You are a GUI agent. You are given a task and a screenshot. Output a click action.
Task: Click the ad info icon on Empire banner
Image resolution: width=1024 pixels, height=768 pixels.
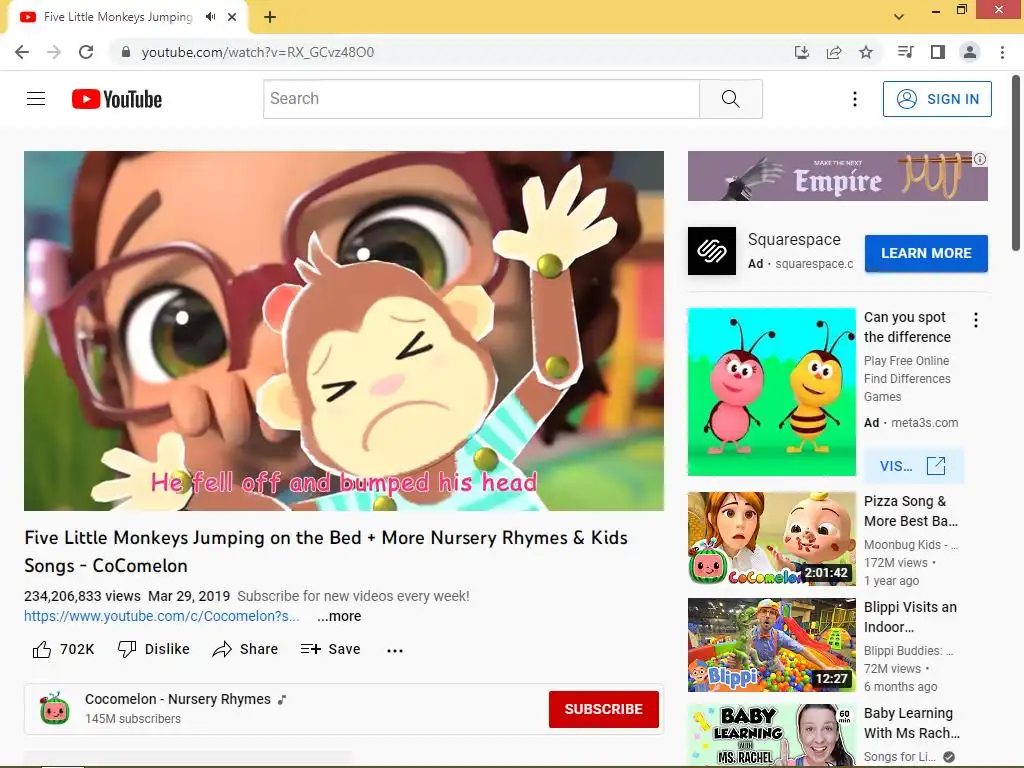[980, 159]
